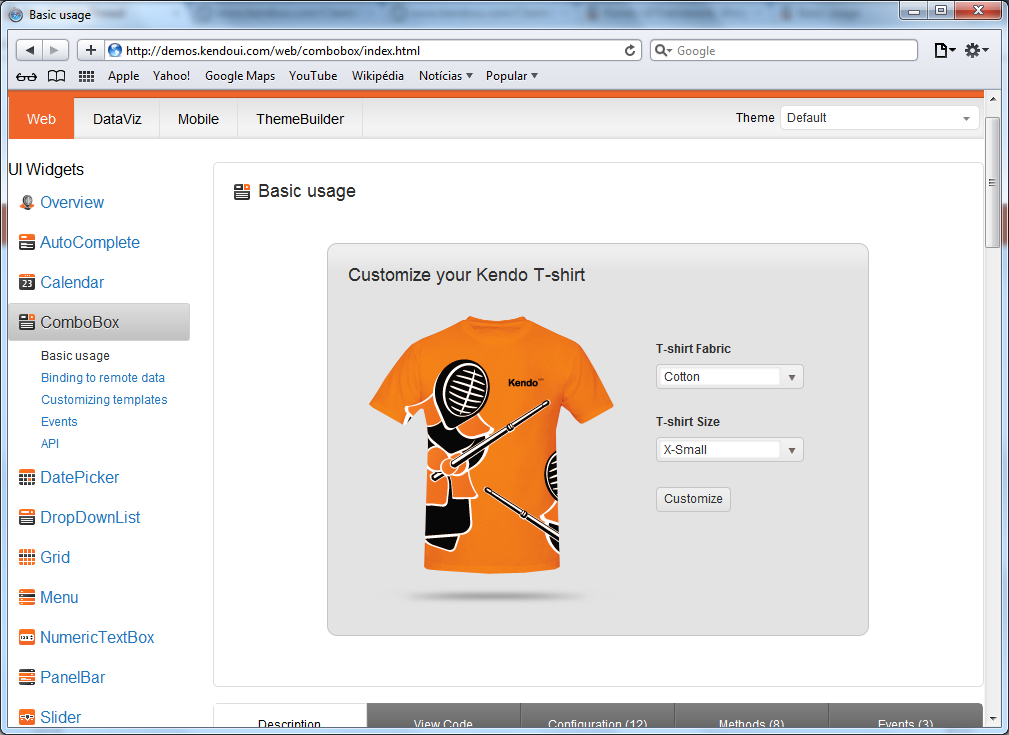Open the Reading List glasses icon
Screen dimensions: 1009x735
pos(26,77)
